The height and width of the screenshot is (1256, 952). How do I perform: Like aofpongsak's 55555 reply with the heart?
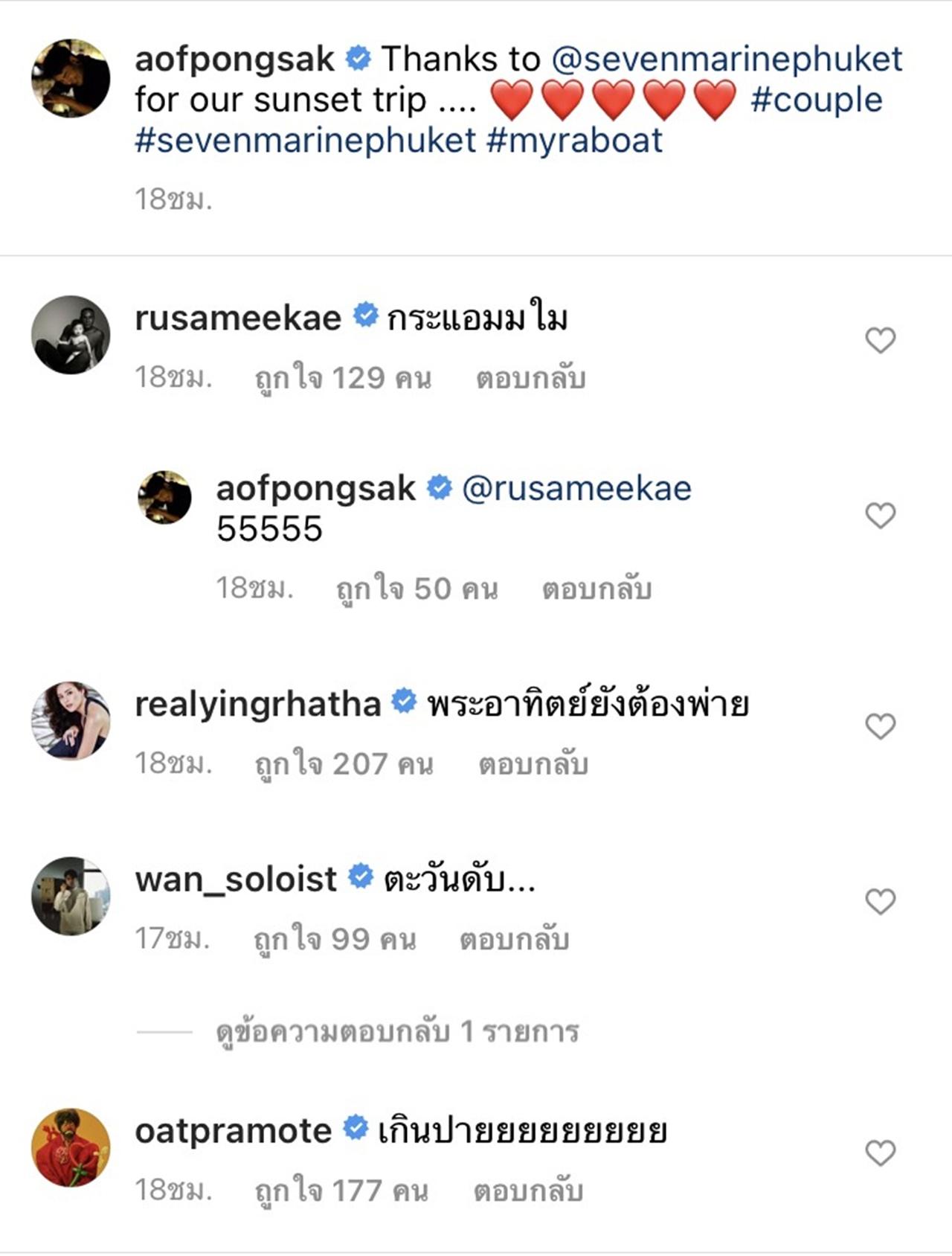coord(880,515)
